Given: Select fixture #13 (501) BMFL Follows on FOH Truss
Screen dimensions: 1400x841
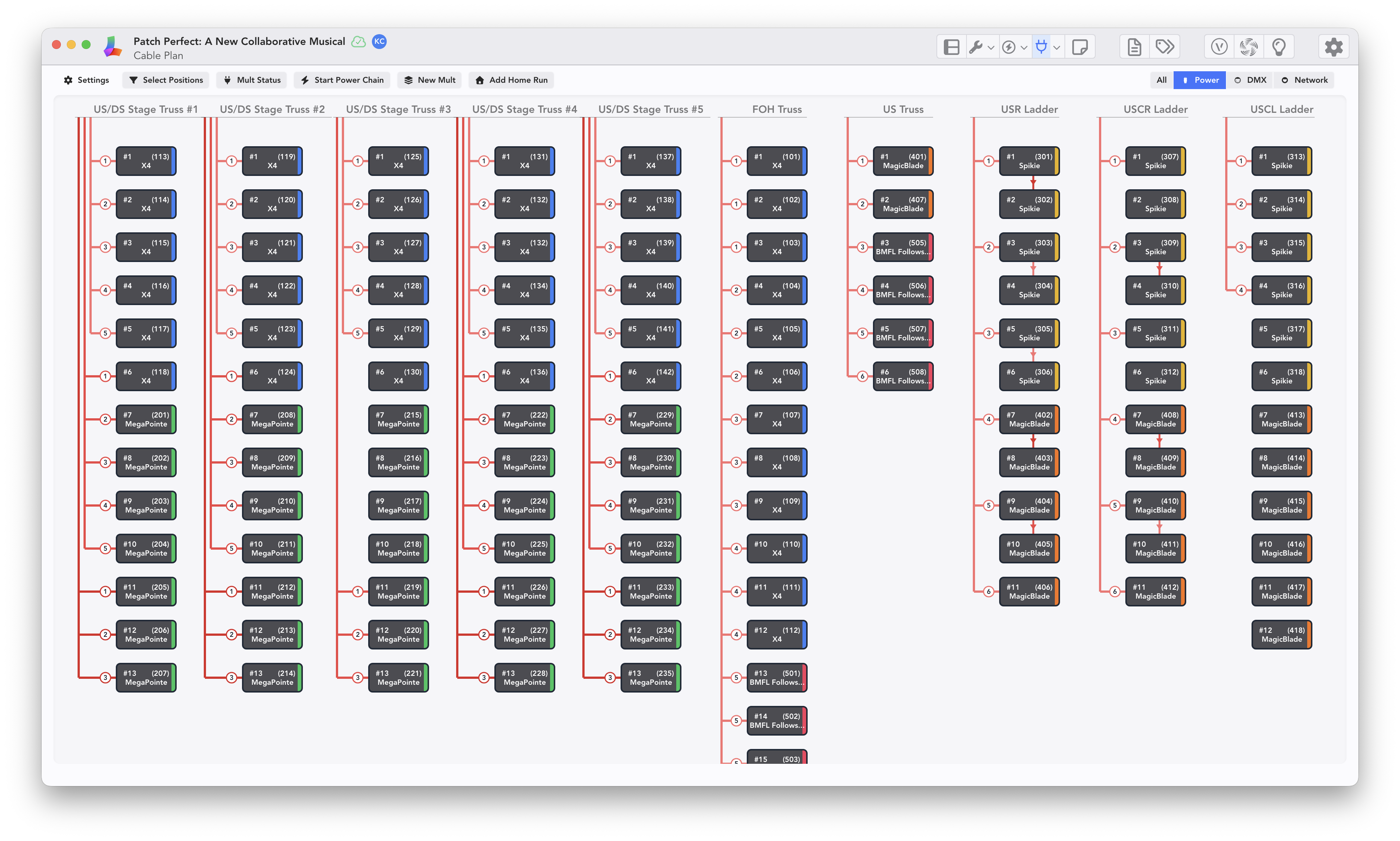Looking at the screenshot, I should pos(777,678).
